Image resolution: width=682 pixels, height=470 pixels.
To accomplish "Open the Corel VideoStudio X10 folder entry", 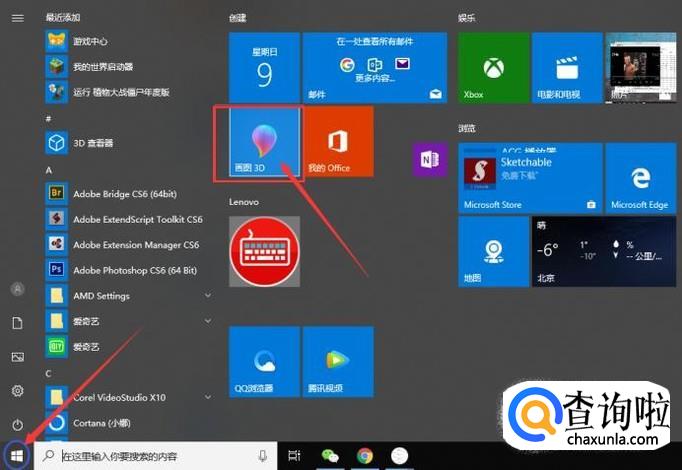I will (x=130, y=397).
